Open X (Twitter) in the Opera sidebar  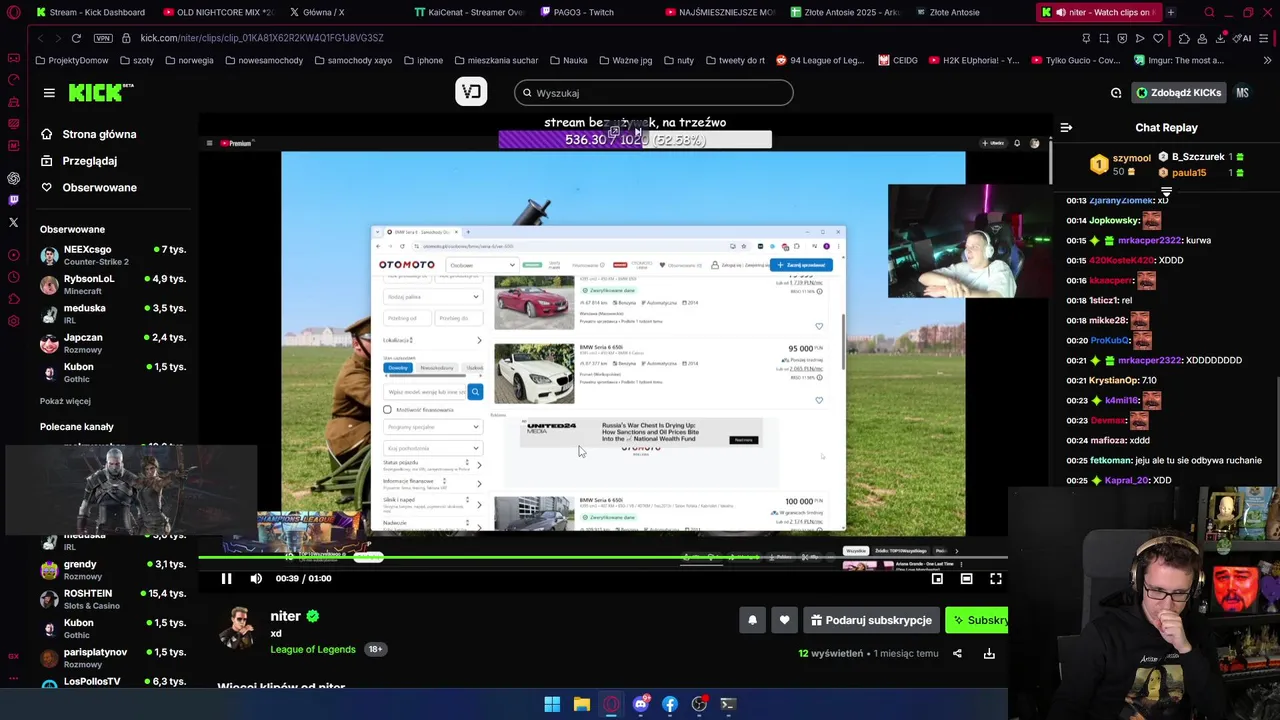point(13,223)
